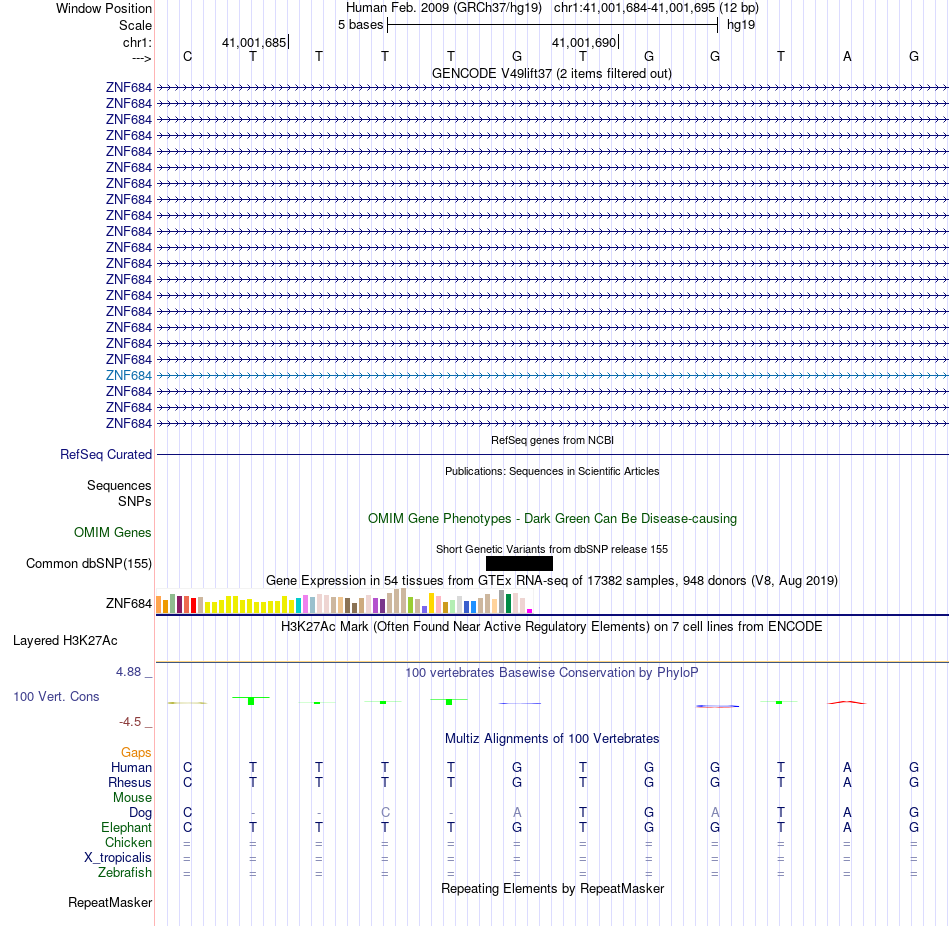Click the chr1:41,001,684-41,001,695 (12 bp) position text
The image size is (950, 926).
656,8
